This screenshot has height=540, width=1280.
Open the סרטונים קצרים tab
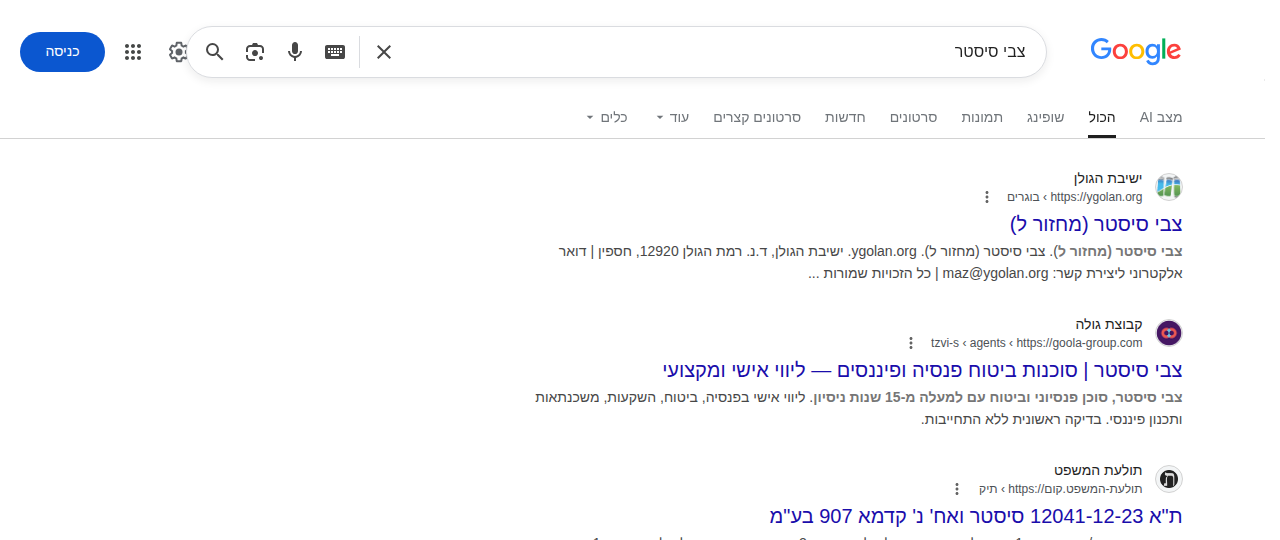[x=757, y=117]
